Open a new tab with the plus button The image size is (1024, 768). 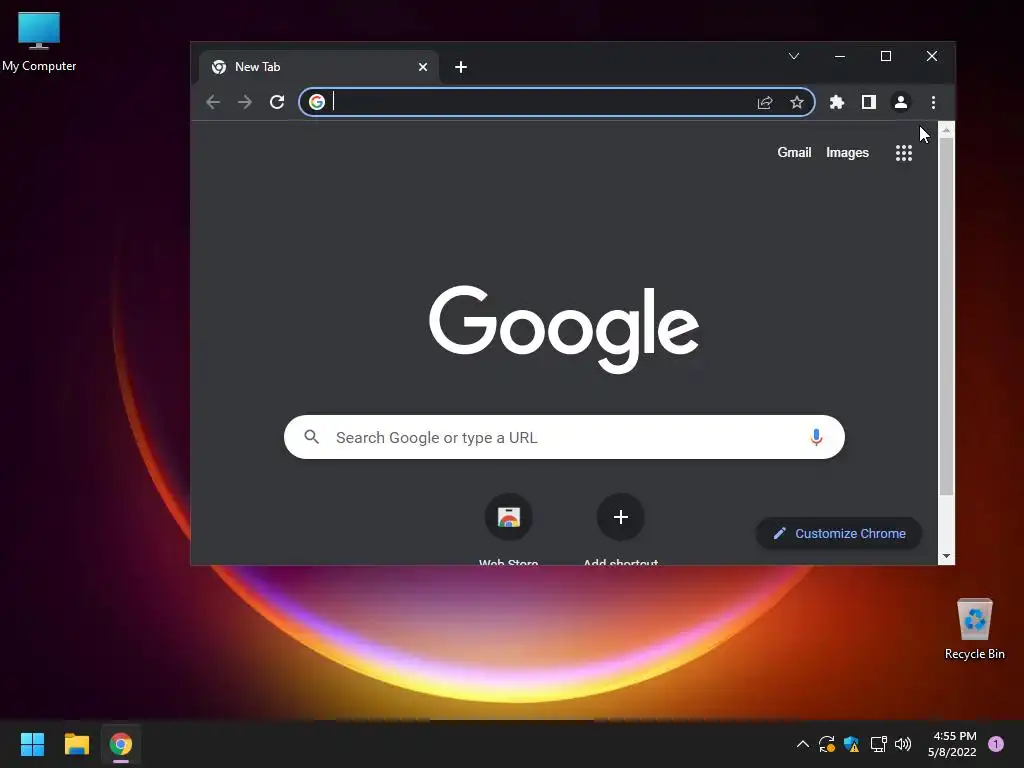tap(460, 67)
